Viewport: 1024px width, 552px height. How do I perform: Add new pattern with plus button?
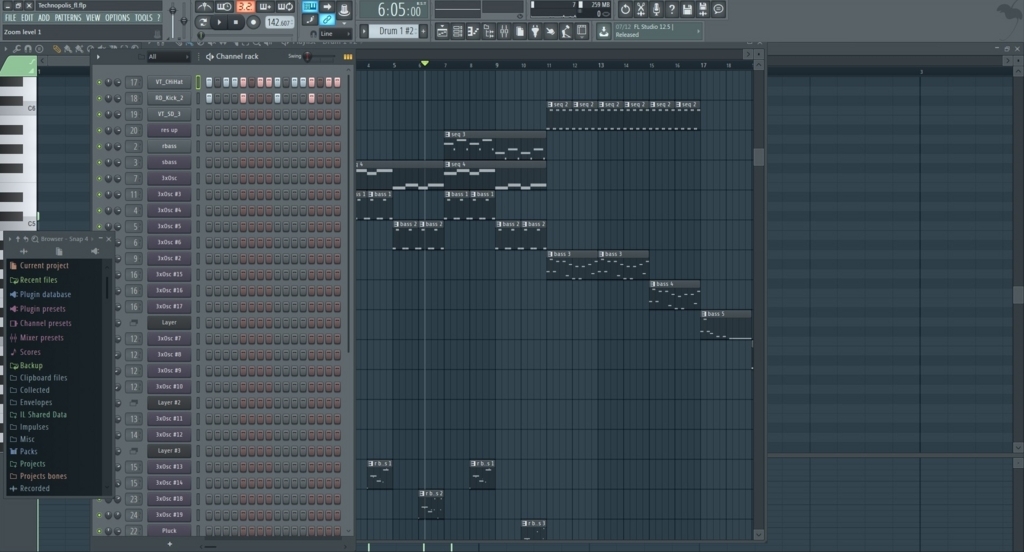coord(424,31)
